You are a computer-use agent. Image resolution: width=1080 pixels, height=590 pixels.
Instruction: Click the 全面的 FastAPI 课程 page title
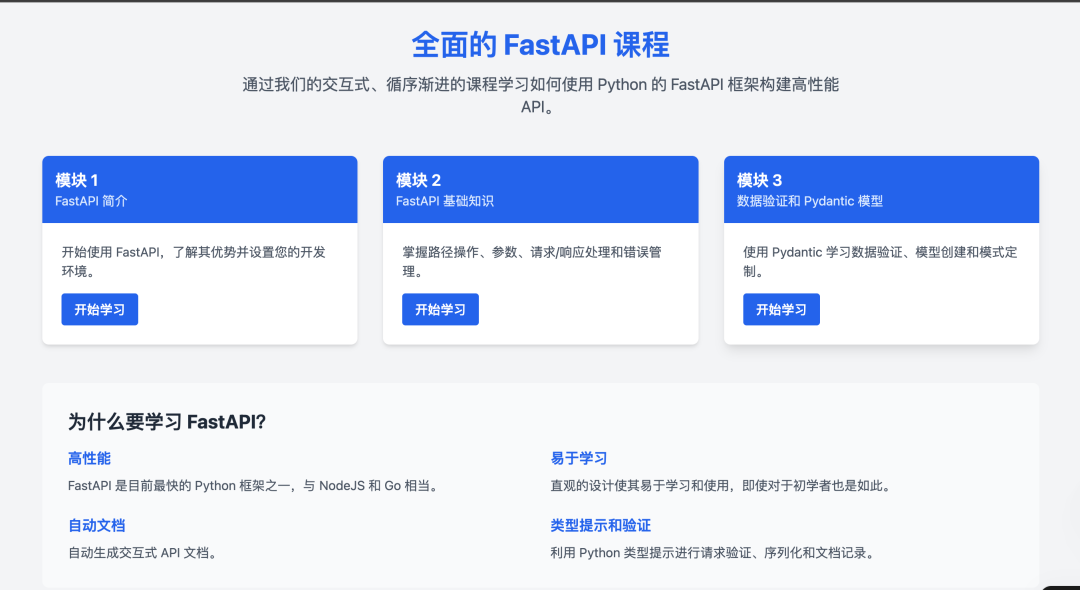coord(540,45)
